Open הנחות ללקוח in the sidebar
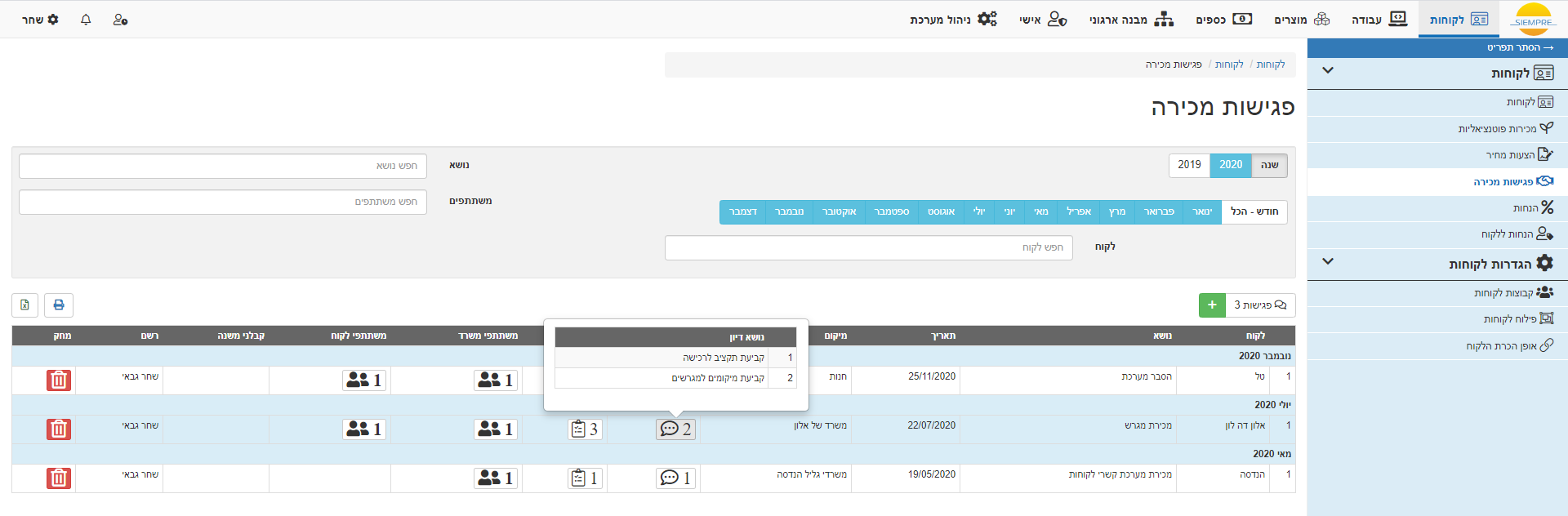Viewport: 1568px width, 516px height. (x=1437, y=234)
